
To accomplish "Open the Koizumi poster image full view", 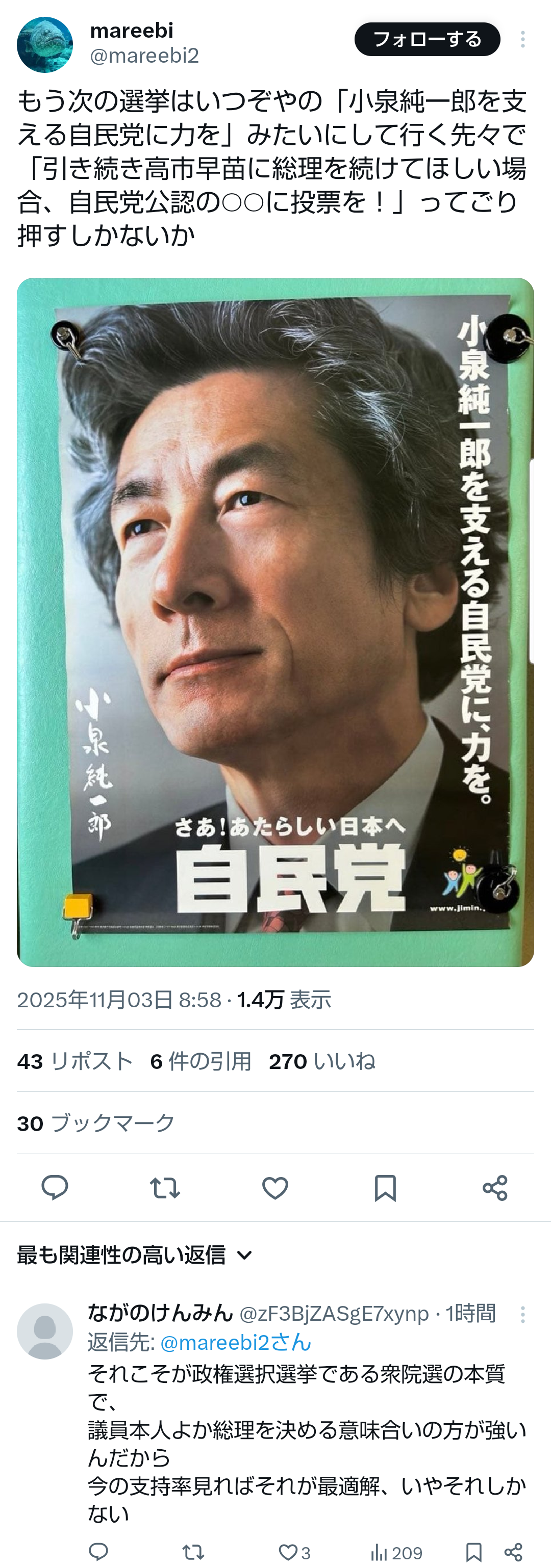I will pyautogui.click(x=275, y=622).
